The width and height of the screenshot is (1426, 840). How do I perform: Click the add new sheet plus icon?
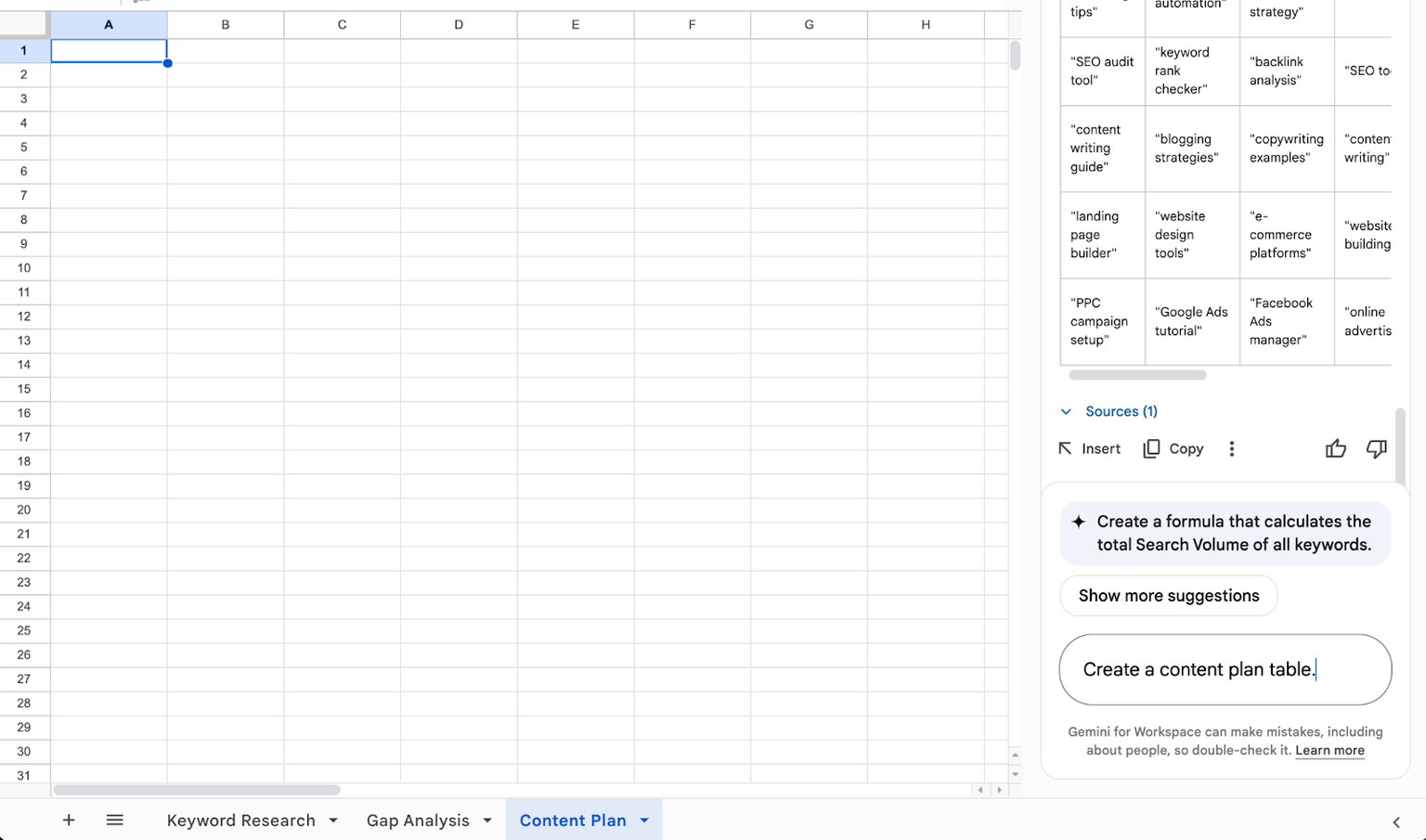pyautogui.click(x=69, y=821)
